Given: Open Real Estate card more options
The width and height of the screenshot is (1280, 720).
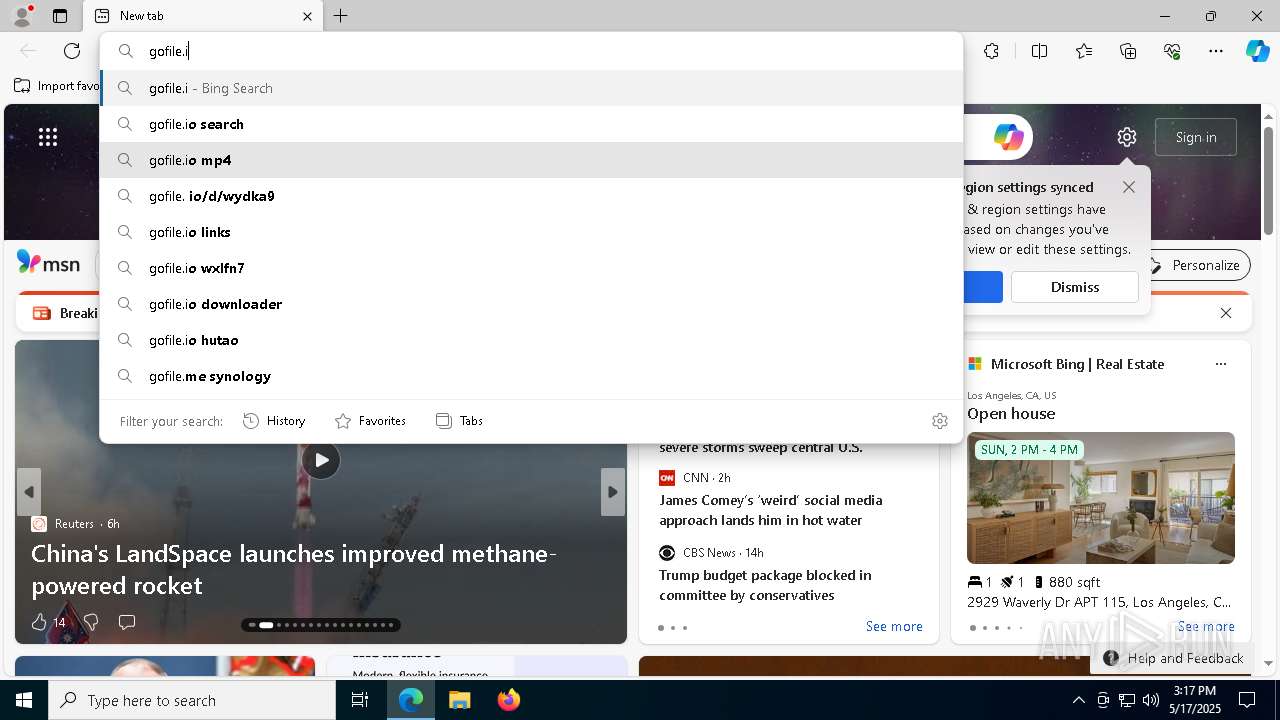Looking at the screenshot, I should click(x=1221, y=364).
